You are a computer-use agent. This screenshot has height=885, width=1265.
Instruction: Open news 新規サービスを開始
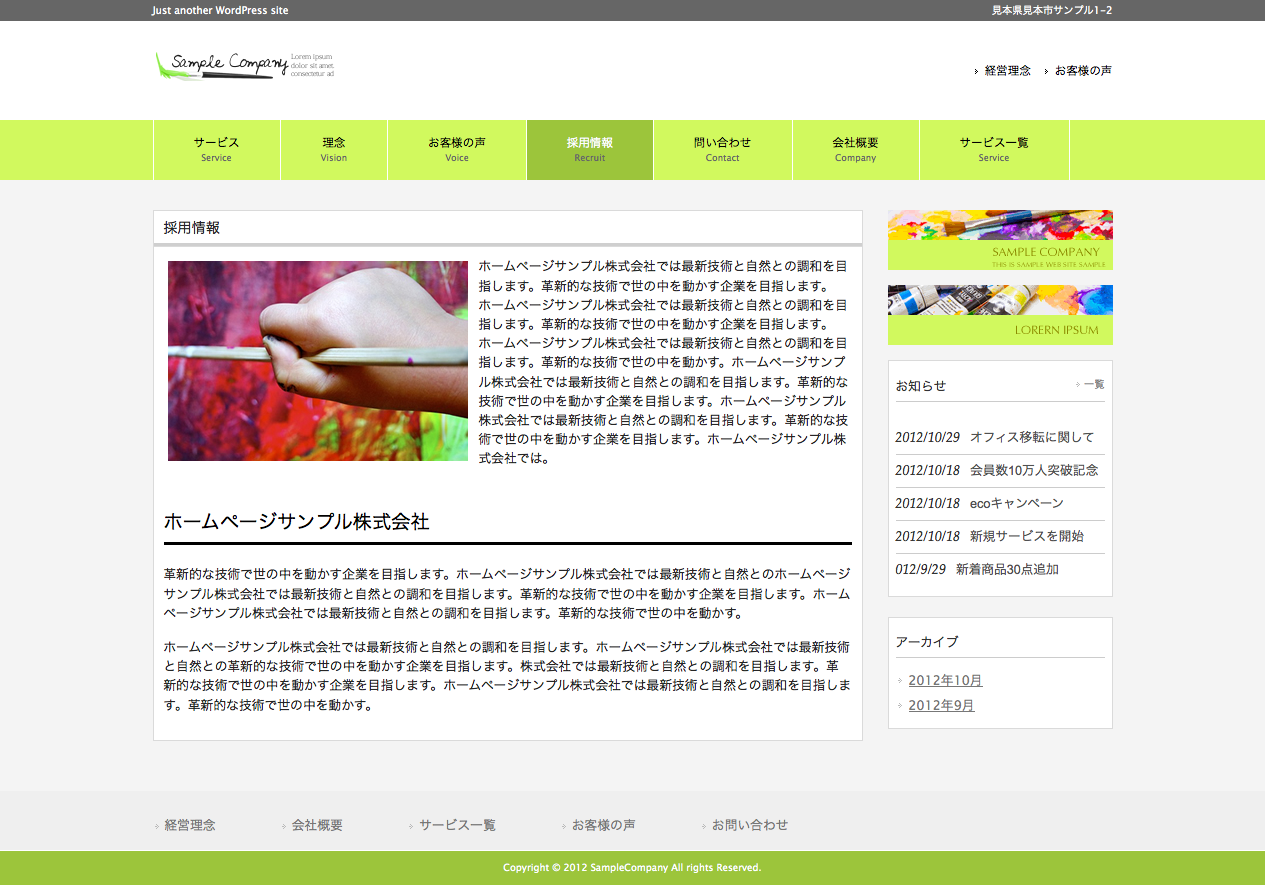click(x=1027, y=536)
